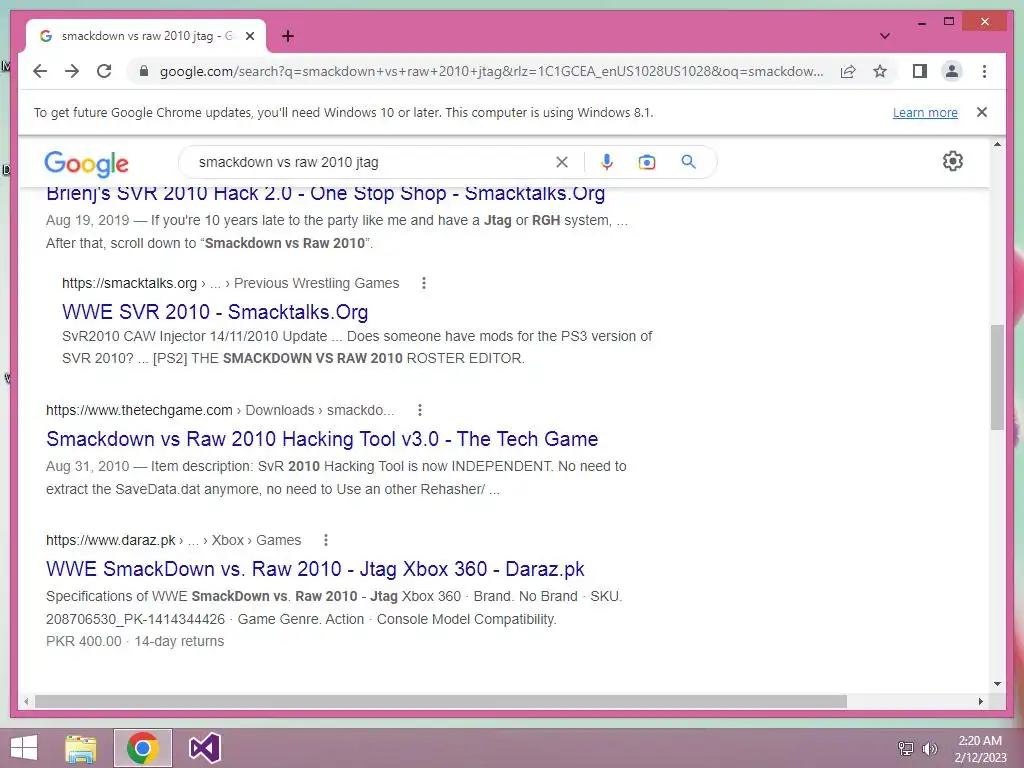Screen dimensions: 1024x768
Task: Click 'https://www.thetechgame.com' URL text
Action: 139,410
